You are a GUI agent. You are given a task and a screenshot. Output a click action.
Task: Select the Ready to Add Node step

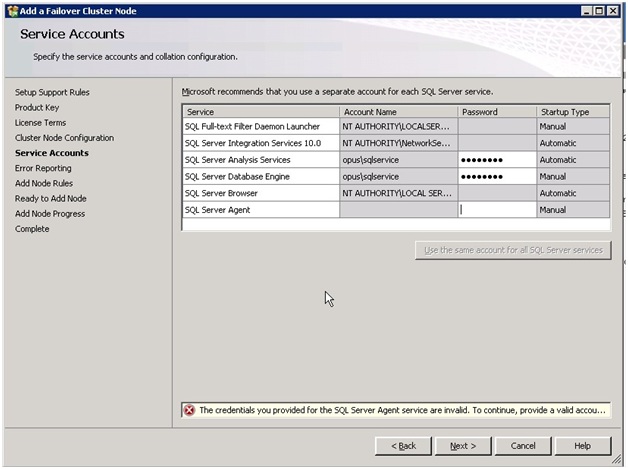coord(50,199)
